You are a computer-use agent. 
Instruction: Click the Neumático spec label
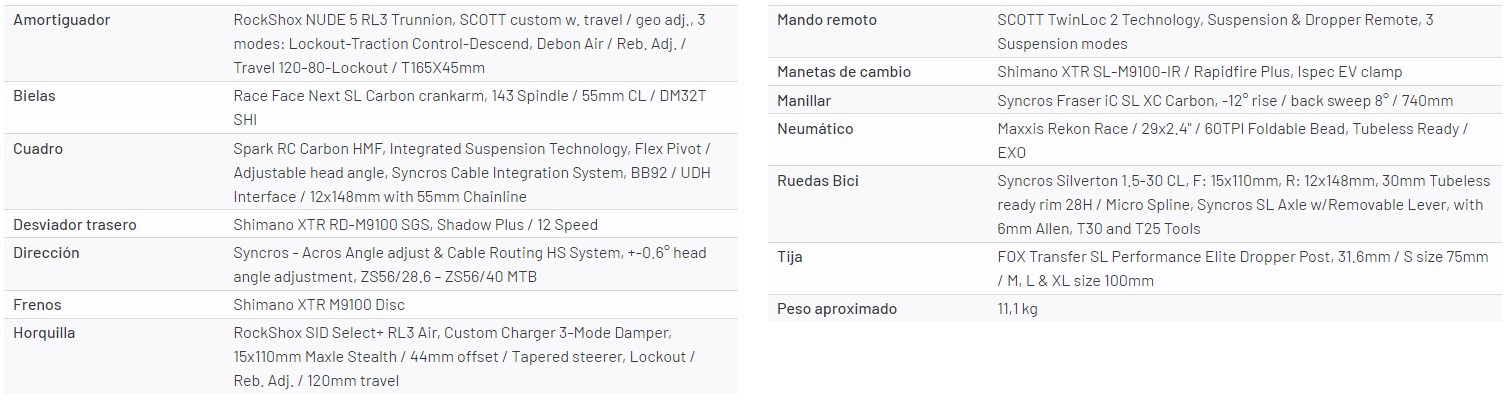click(x=815, y=129)
